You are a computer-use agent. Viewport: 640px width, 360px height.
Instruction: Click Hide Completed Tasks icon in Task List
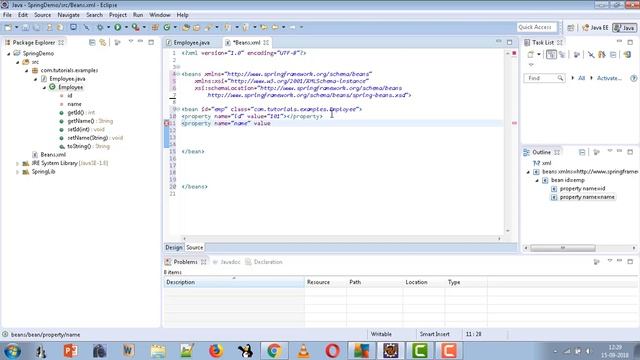point(591,55)
